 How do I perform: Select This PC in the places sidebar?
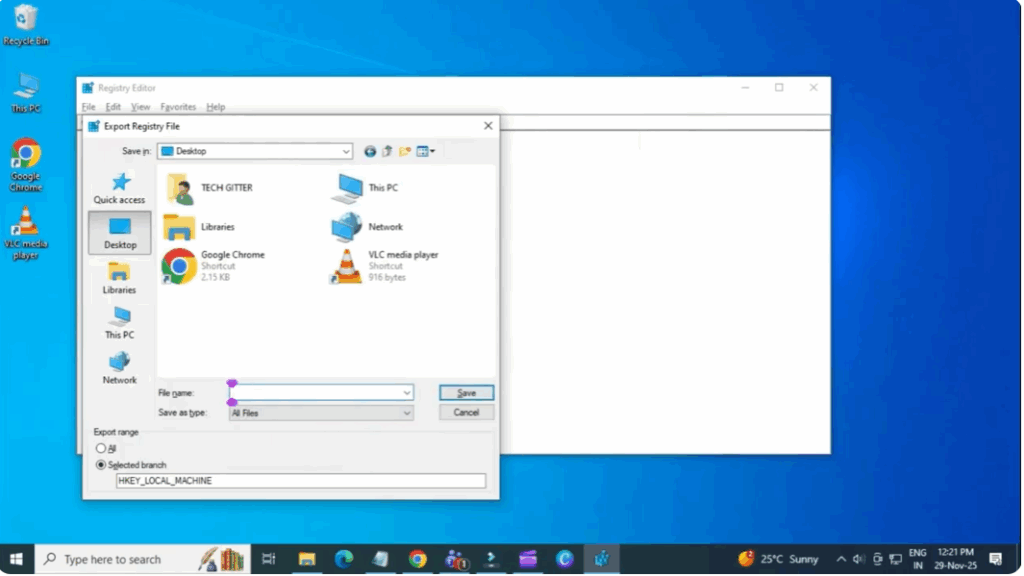click(x=119, y=322)
